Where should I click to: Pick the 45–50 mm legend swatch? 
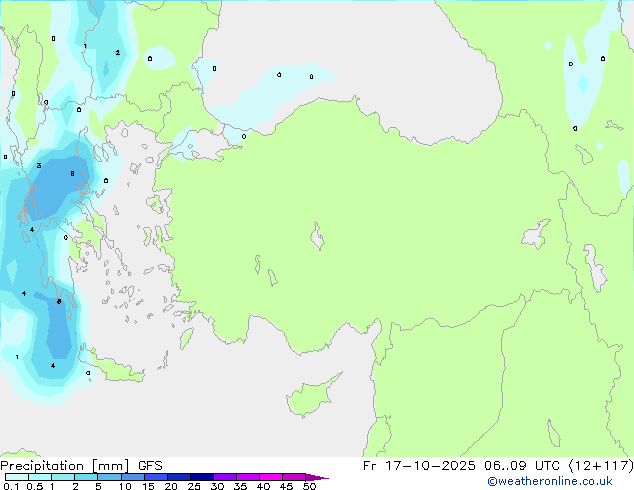(x=294, y=477)
